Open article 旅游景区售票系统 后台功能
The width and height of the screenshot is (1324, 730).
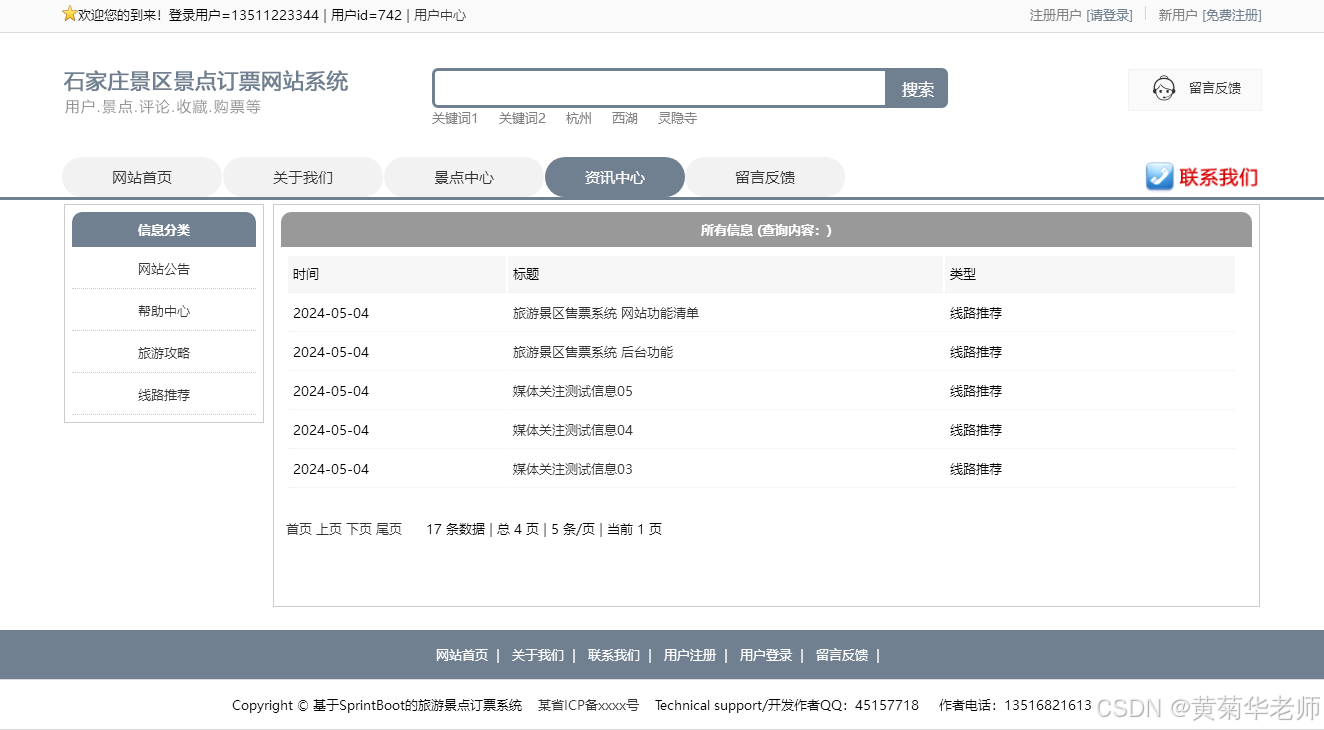click(x=593, y=352)
